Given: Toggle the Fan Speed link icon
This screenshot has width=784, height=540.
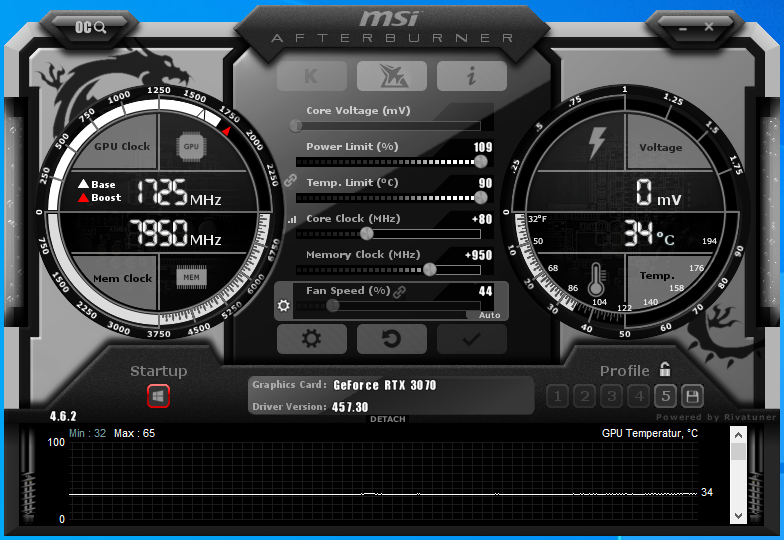Looking at the screenshot, I should tap(399, 292).
